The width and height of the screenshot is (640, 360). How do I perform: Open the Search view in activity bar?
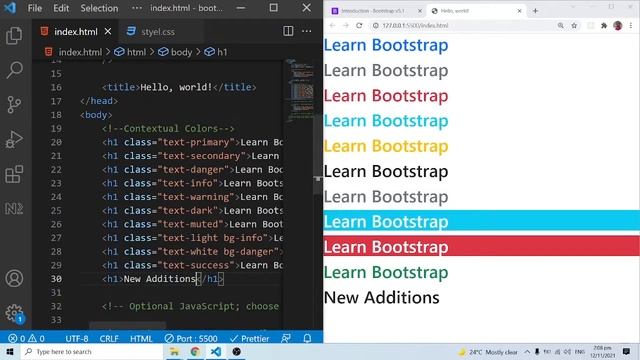(x=14, y=70)
